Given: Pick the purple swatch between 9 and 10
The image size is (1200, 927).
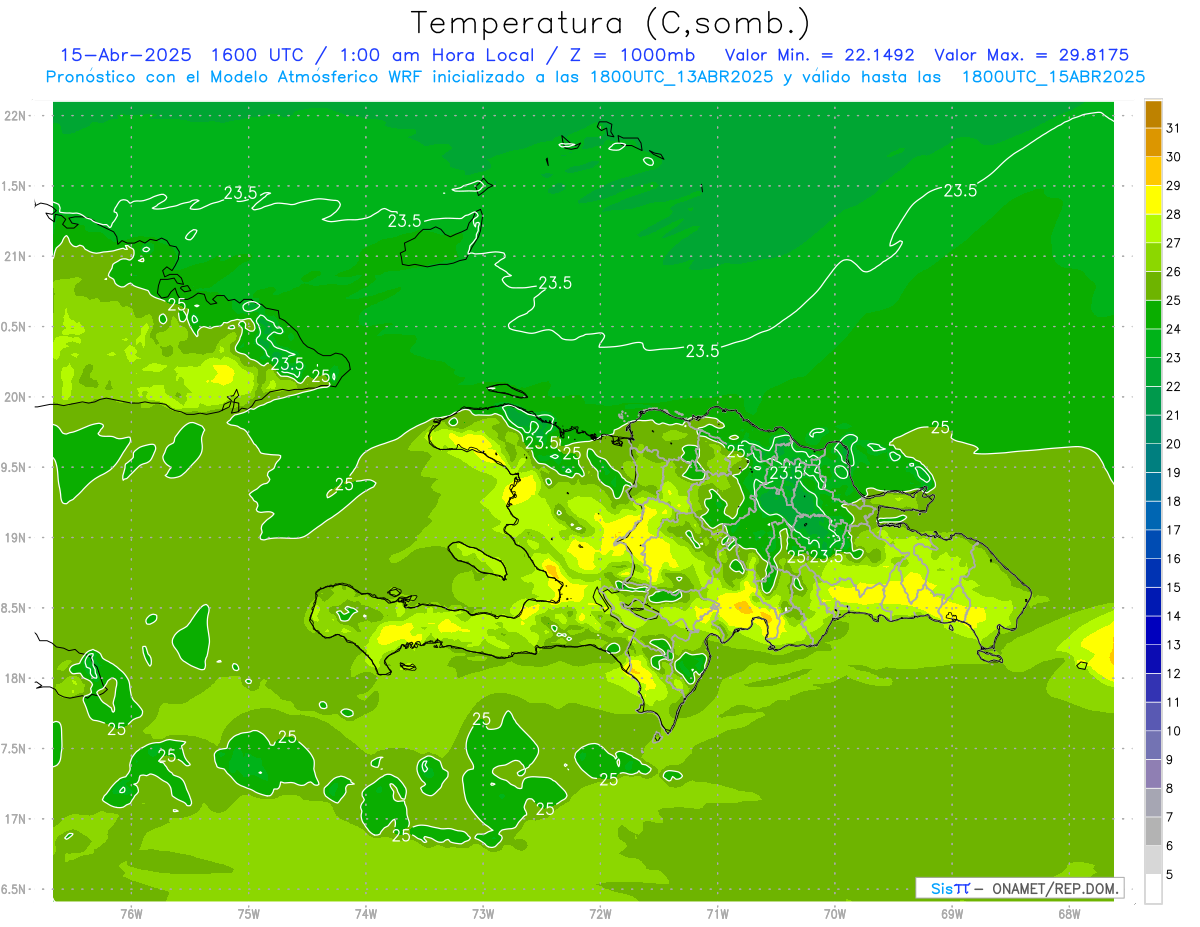Looking at the screenshot, I should (1153, 746).
